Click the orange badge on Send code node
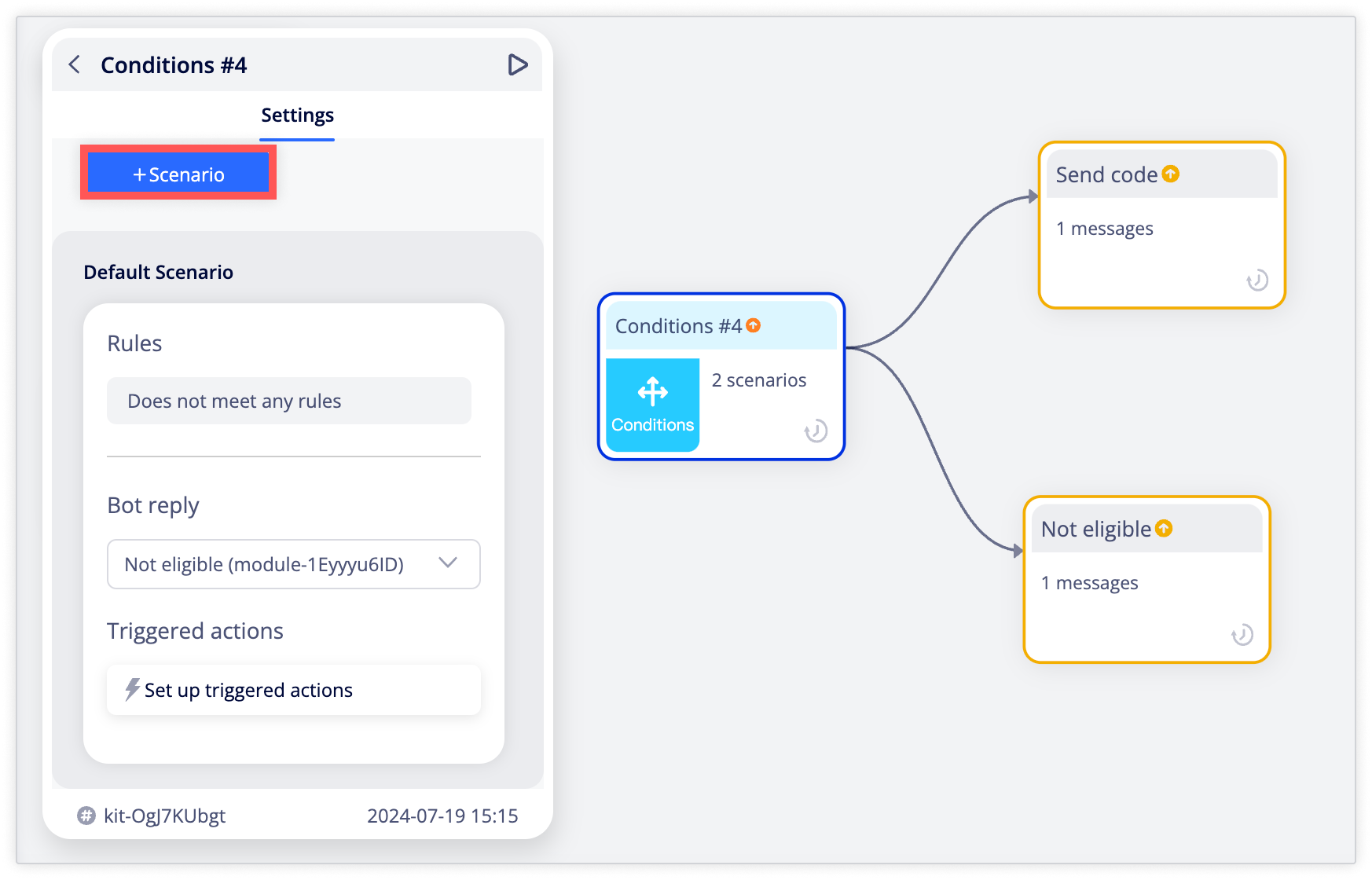This screenshot has width=1372, height=880. pos(1171,174)
